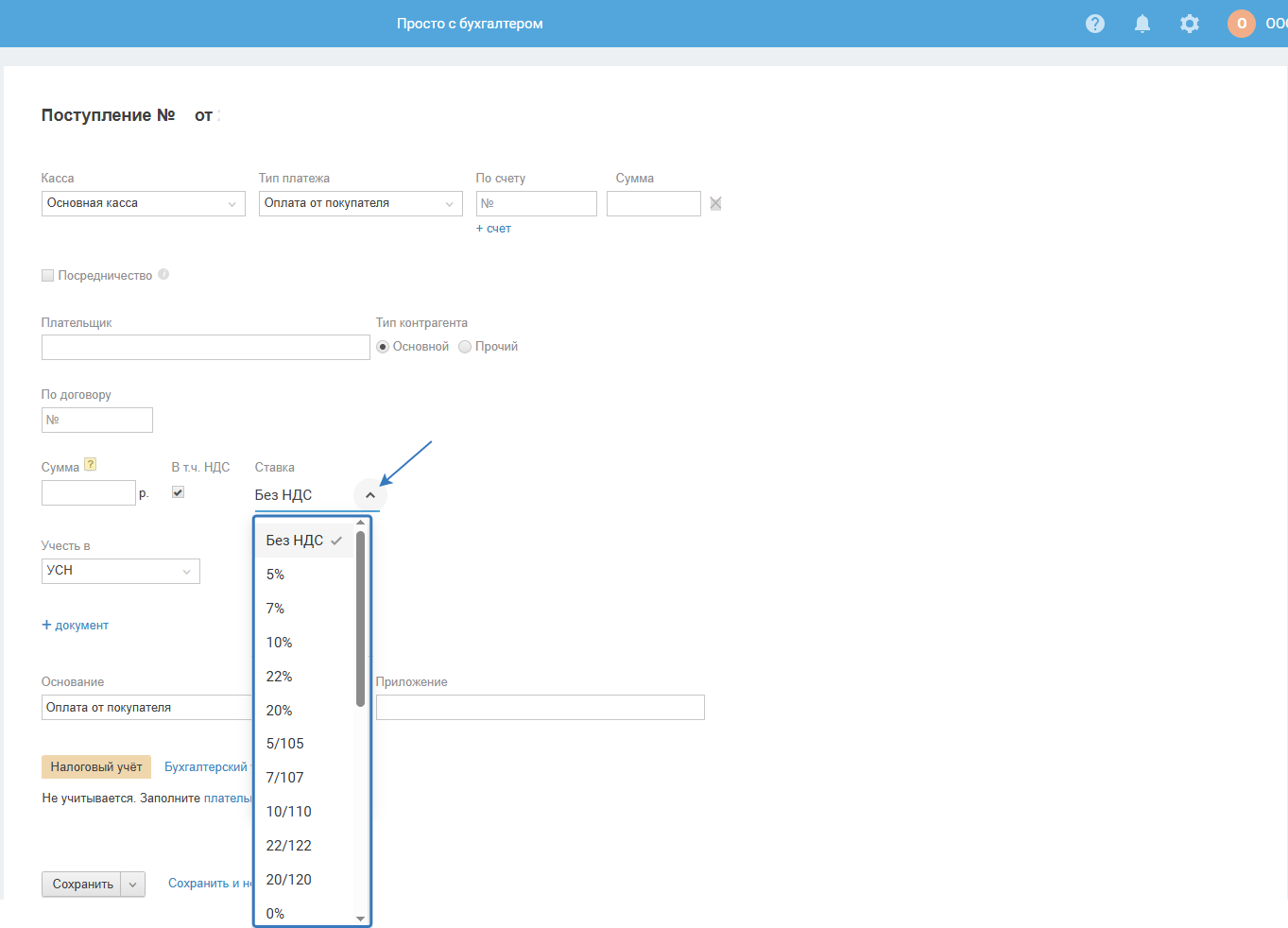Open the help question mark icon
1288x928 pixels.
pos(1095,24)
